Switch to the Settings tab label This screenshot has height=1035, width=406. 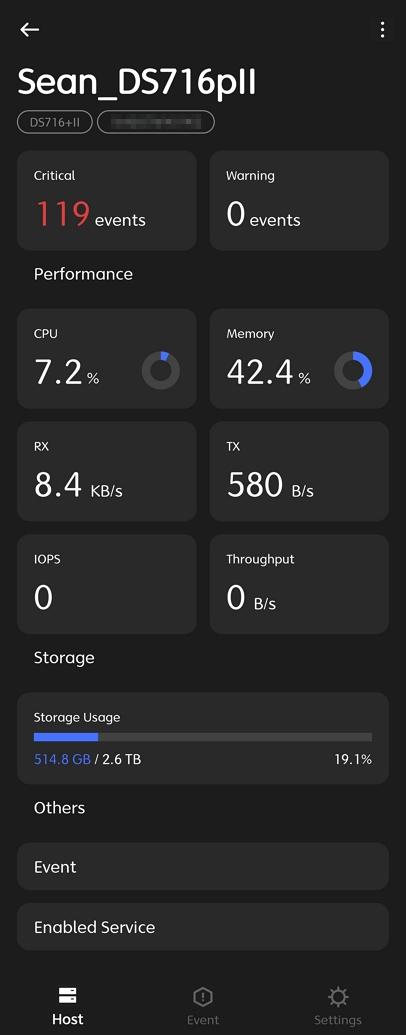[338, 1020]
